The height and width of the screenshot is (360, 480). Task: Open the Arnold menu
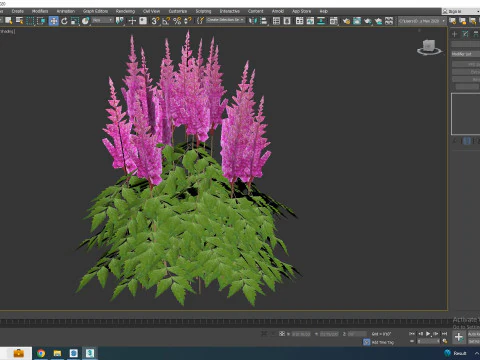coord(278,11)
